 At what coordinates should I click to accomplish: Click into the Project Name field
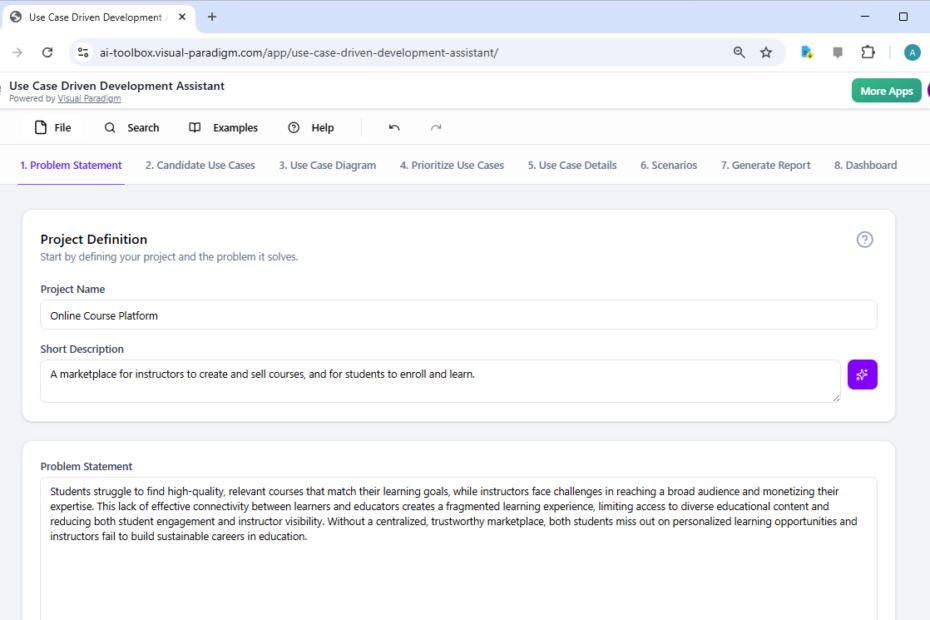coord(458,315)
